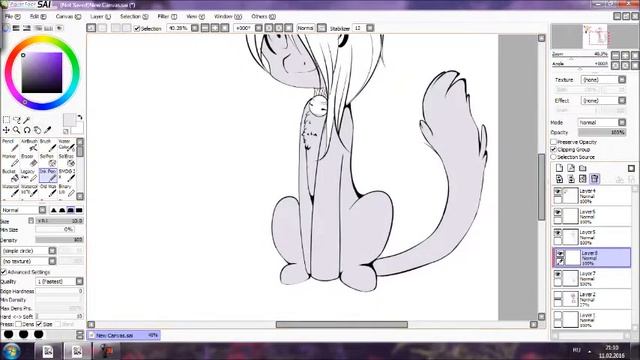Select the magic wand tool
640x360 pixels.
point(27,120)
